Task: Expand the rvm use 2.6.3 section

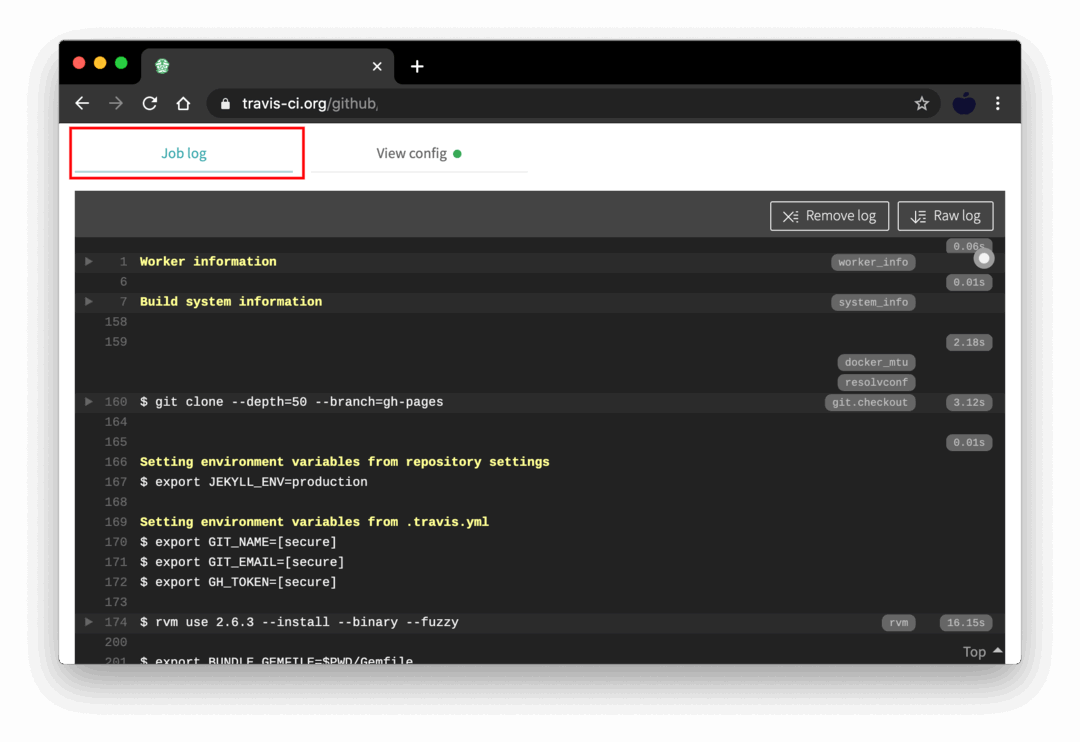Action: click(x=89, y=621)
